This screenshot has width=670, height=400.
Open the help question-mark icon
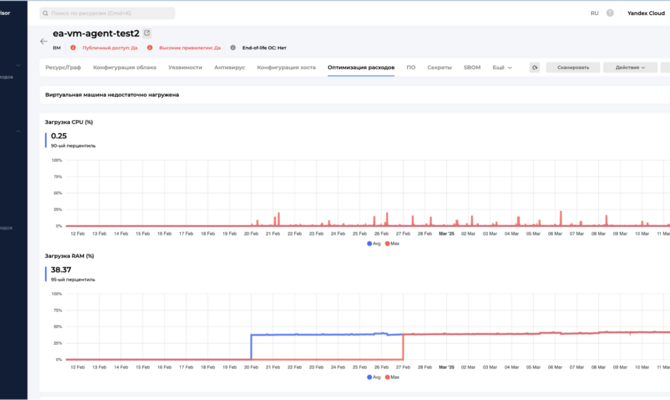point(610,13)
